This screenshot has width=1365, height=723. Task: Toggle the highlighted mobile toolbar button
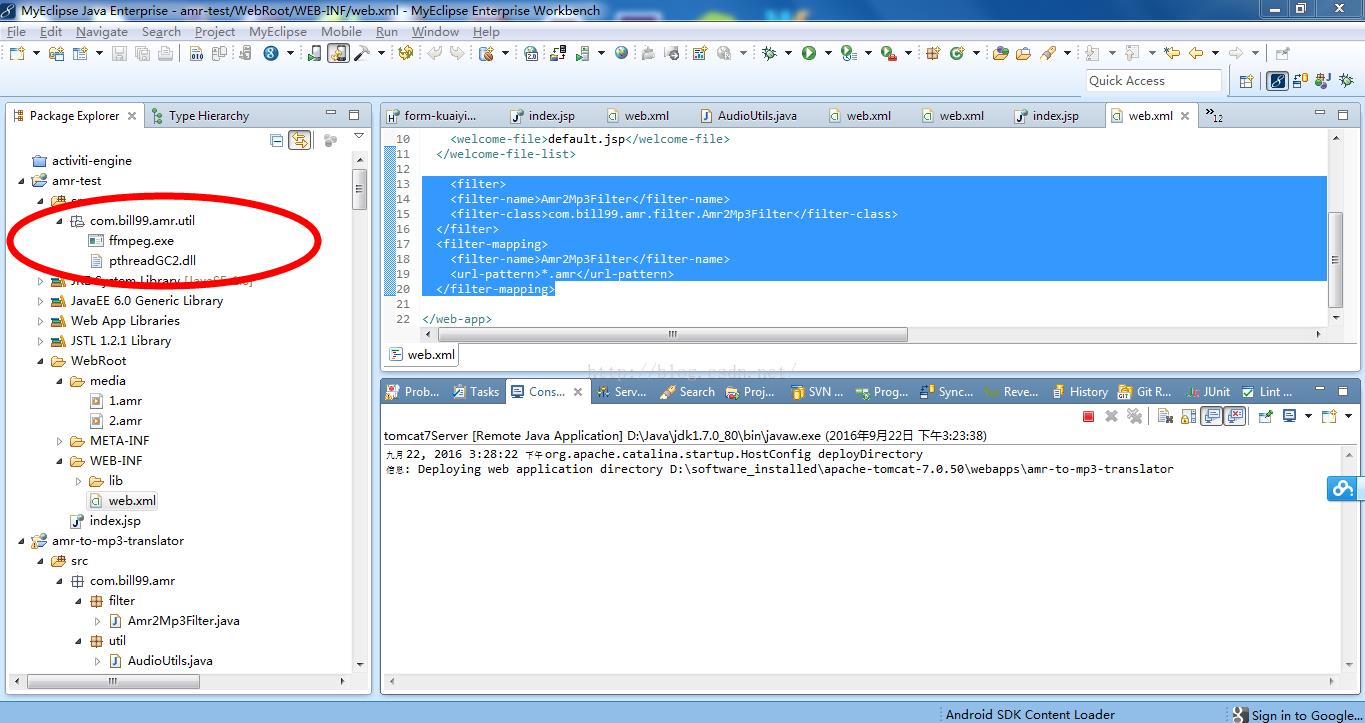point(338,53)
